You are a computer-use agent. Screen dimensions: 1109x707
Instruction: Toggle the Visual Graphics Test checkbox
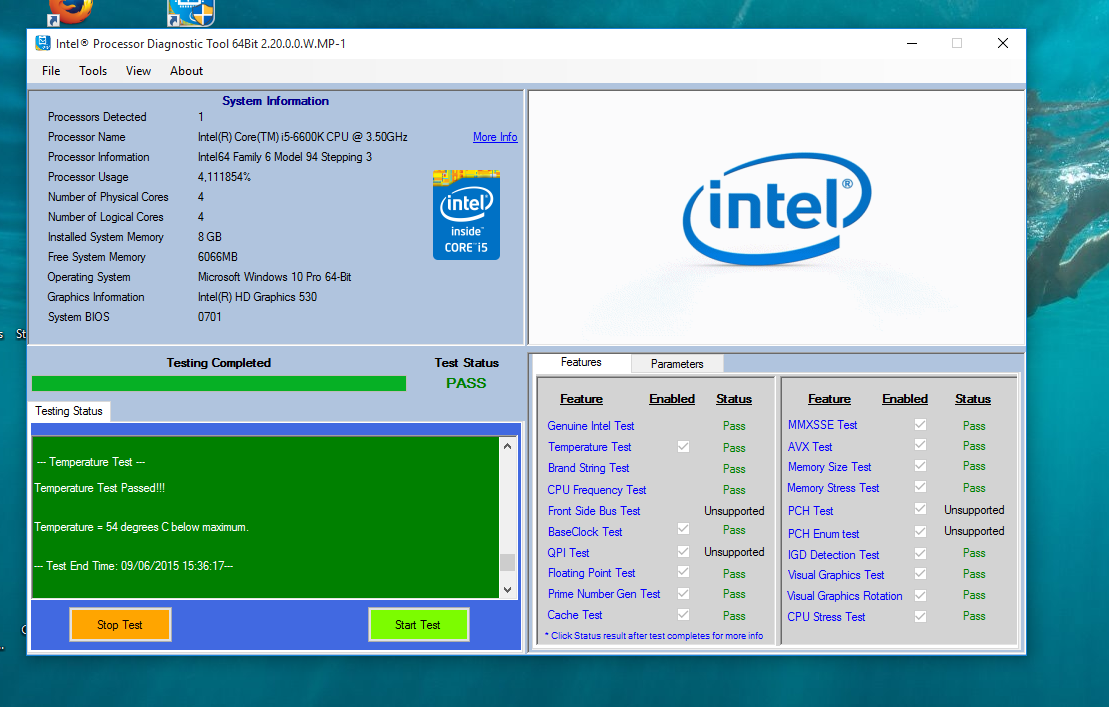click(920, 573)
